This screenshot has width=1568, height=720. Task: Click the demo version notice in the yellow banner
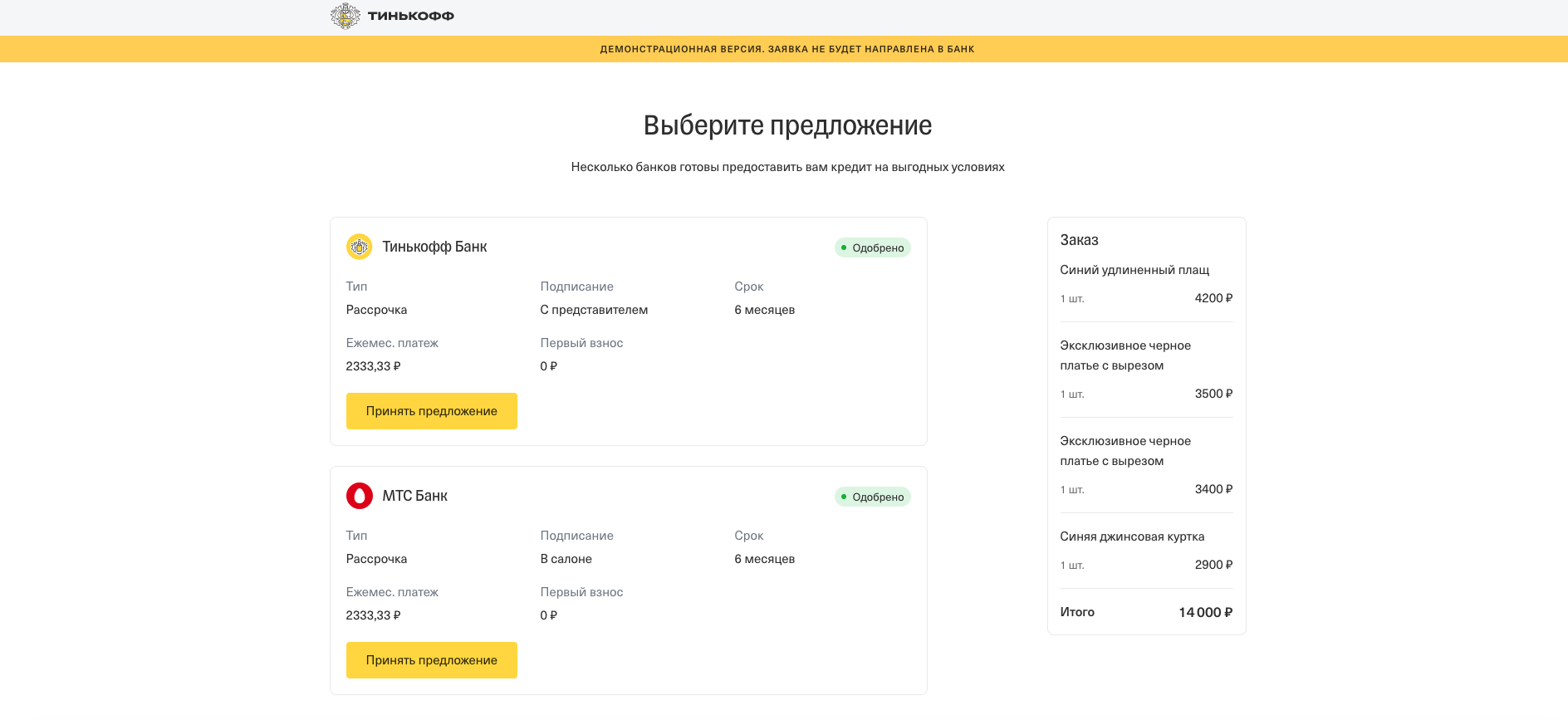[x=787, y=49]
